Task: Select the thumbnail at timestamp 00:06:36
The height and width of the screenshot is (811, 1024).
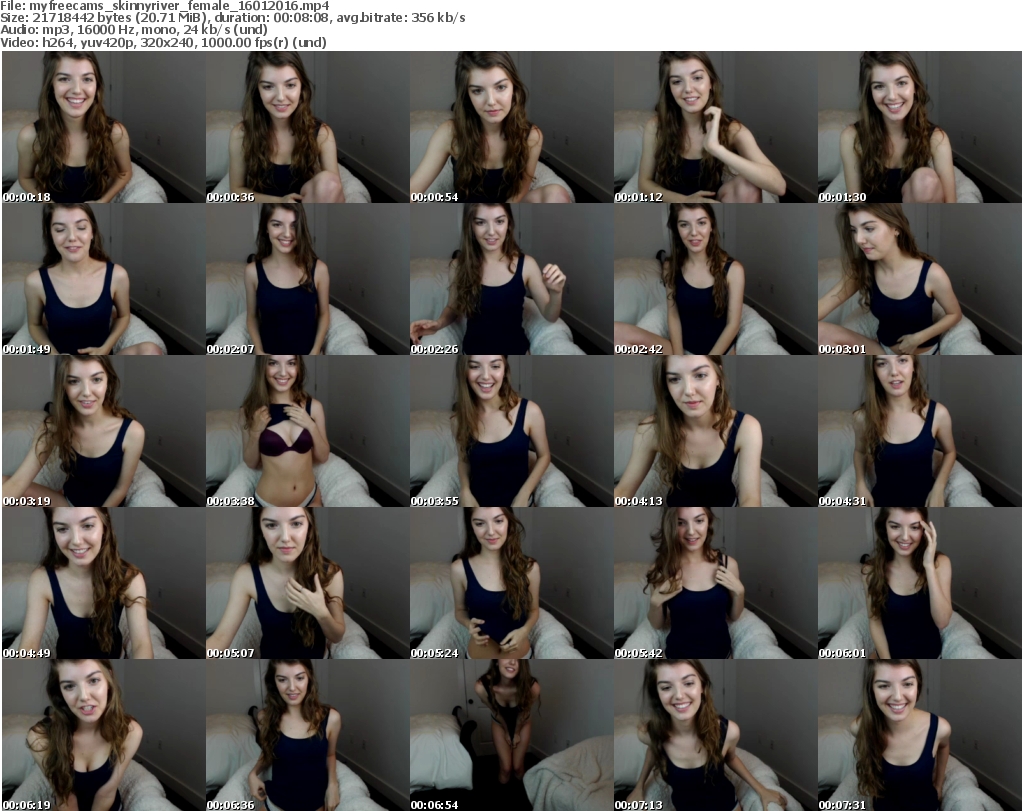Action: pyautogui.click(x=308, y=735)
